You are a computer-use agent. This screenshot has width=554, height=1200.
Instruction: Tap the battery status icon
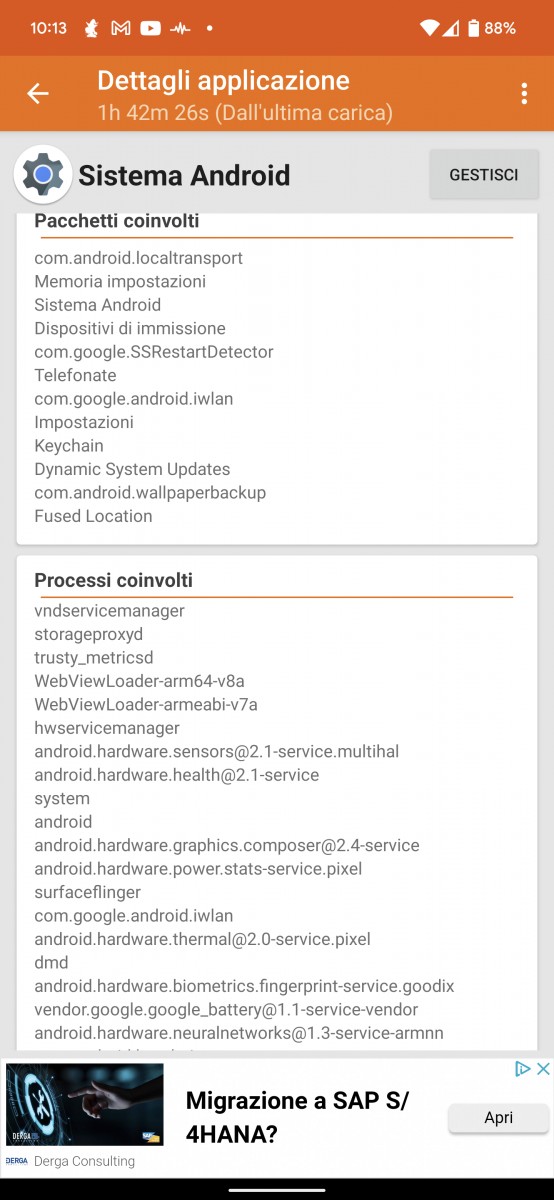[x=473, y=28]
